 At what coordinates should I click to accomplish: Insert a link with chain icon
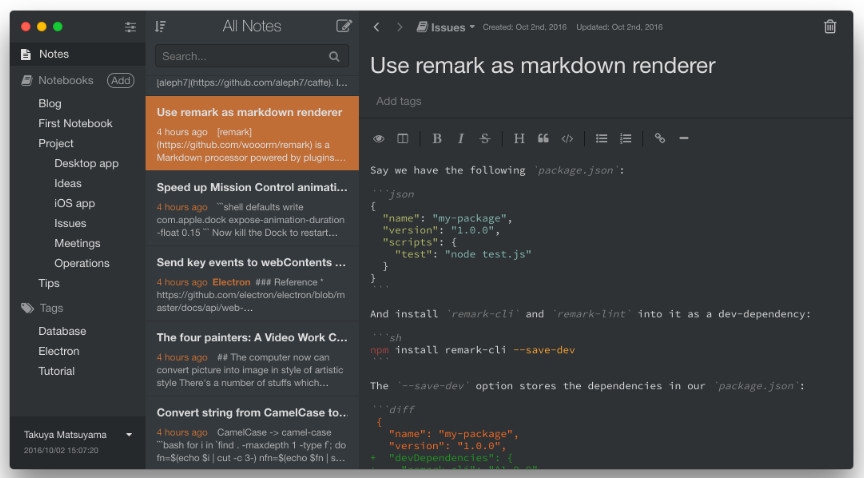660,138
